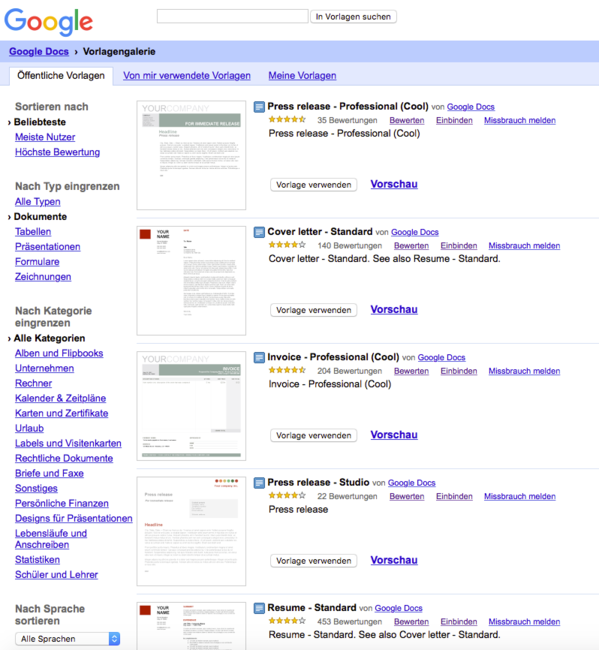Open the Alle Sprachen language dropdown

coord(68,639)
